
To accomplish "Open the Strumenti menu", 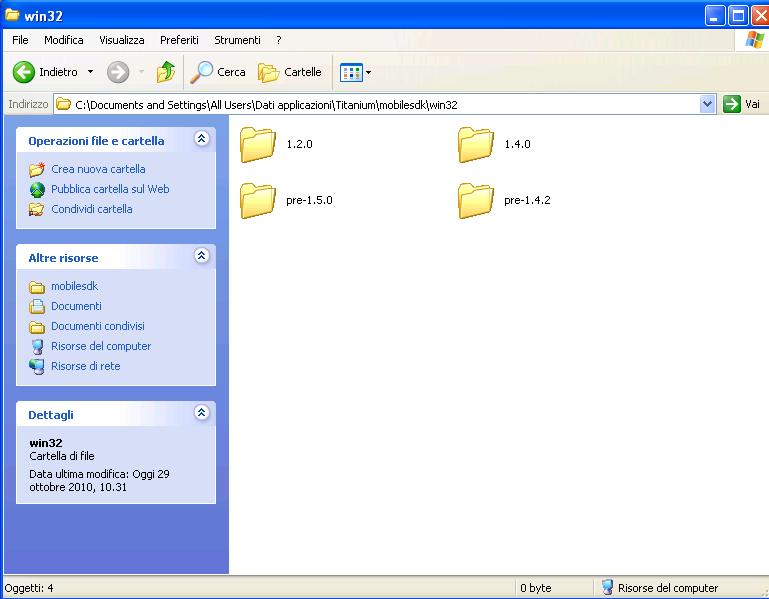I will click(x=237, y=40).
